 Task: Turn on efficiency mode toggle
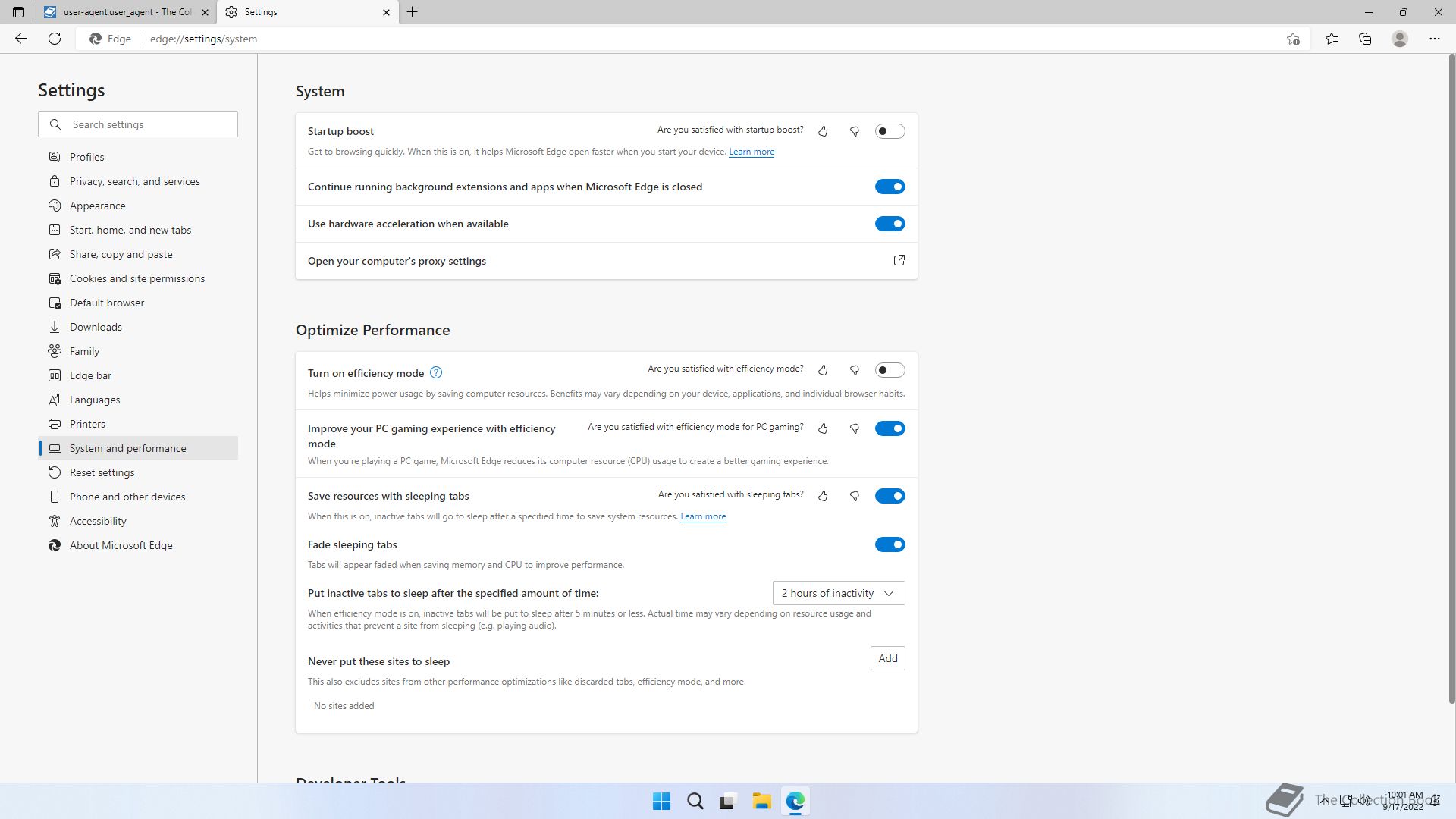(x=890, y=370)
